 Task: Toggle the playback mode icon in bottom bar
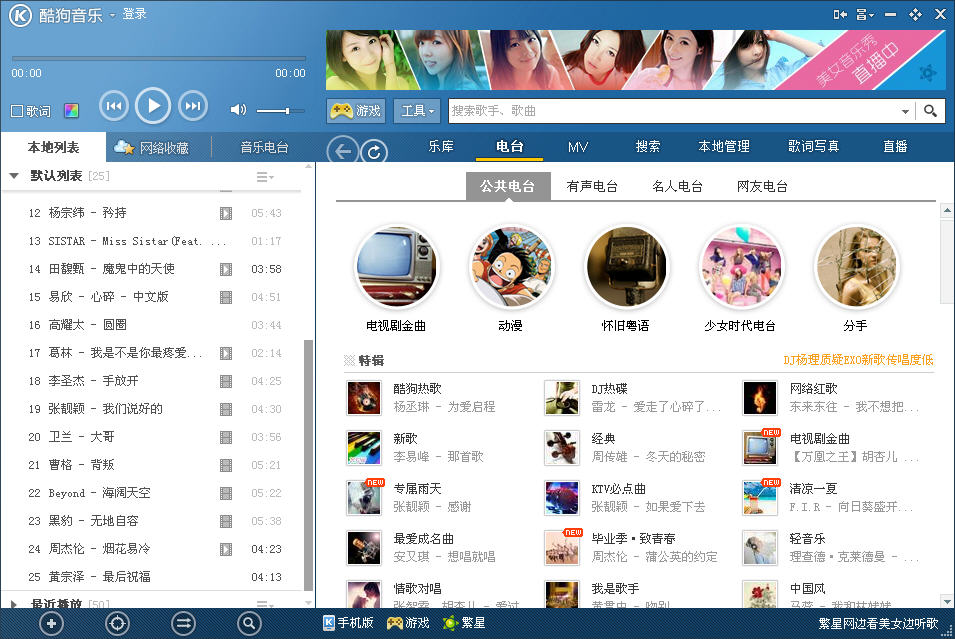[x=183, y=623]
